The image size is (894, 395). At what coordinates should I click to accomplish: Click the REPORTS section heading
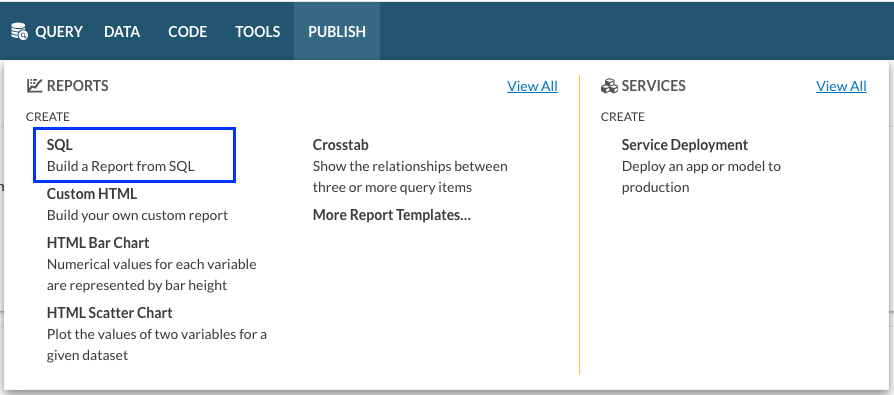pyautogui.click(x=78, y=86)
